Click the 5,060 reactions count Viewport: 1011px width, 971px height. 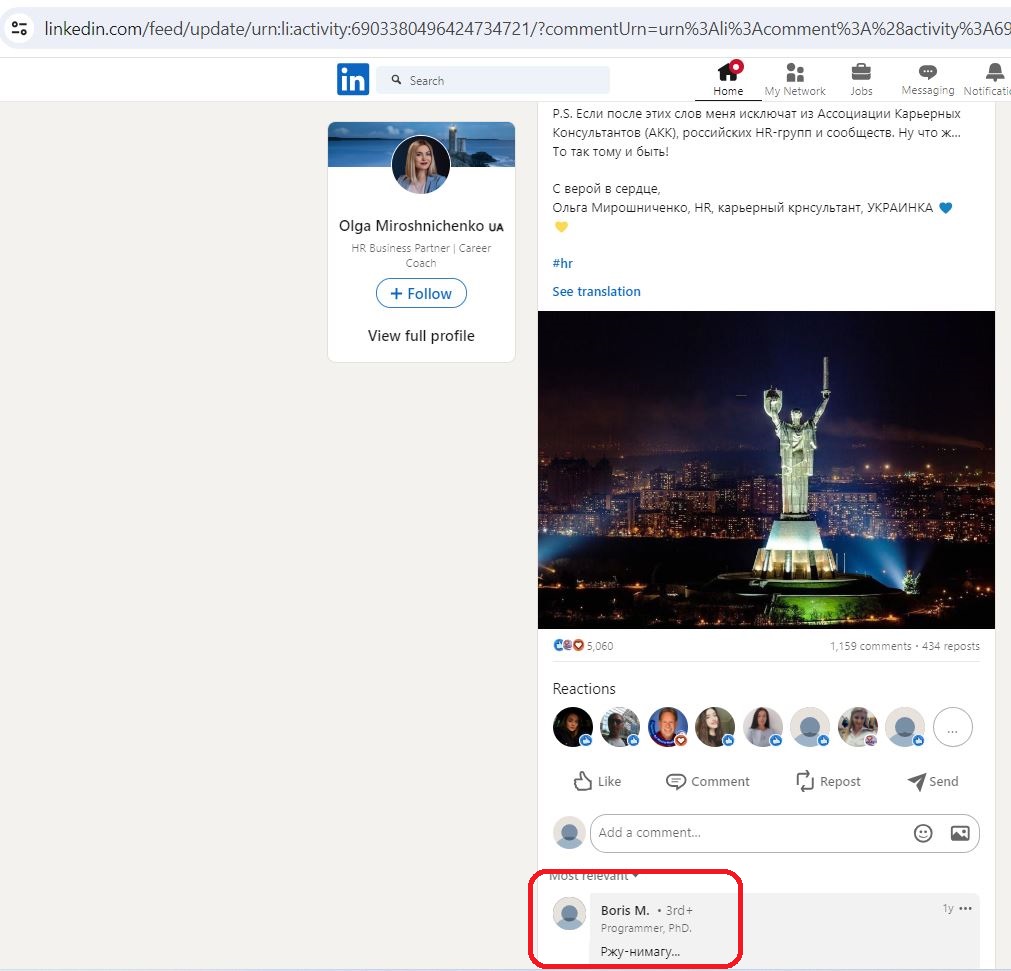pyautogui.click(x=600, y=645)
